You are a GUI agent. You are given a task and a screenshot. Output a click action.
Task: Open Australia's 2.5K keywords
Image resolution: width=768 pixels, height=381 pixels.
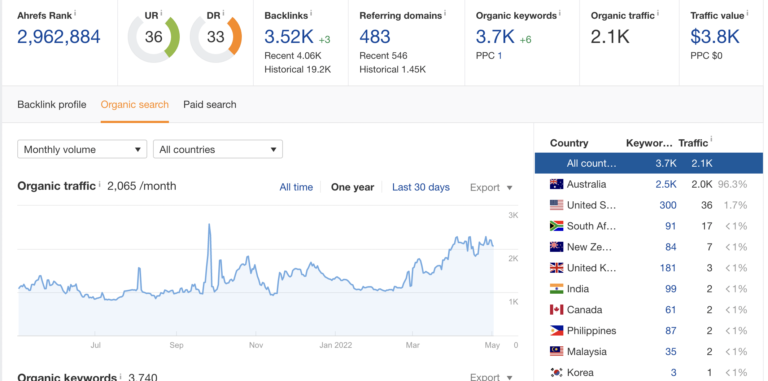point(666,184)
